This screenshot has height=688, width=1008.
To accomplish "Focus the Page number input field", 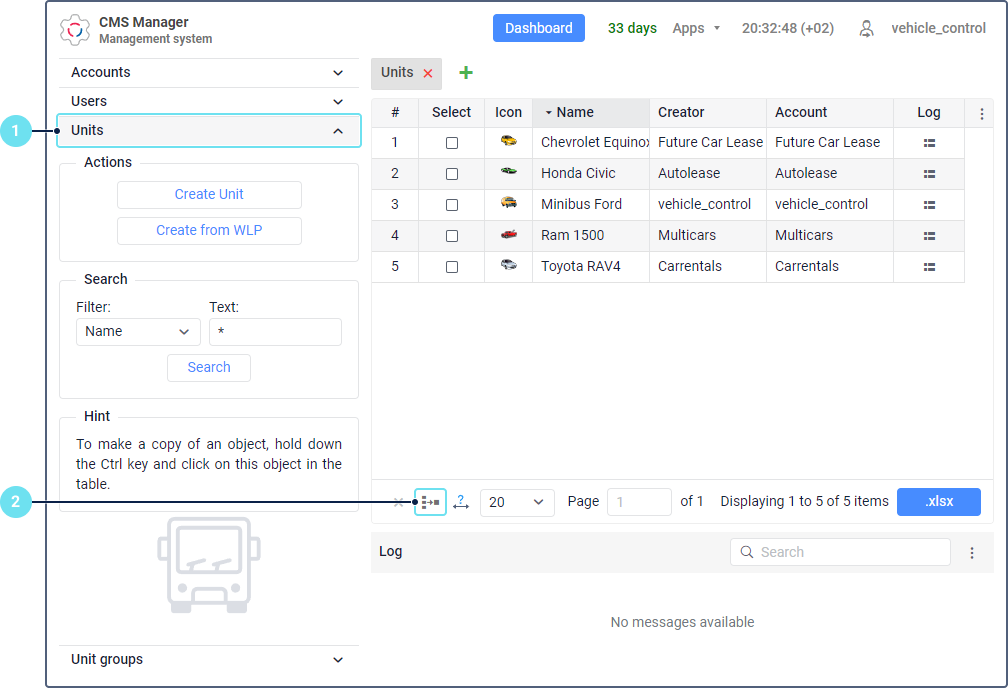I will pos(639,502).
